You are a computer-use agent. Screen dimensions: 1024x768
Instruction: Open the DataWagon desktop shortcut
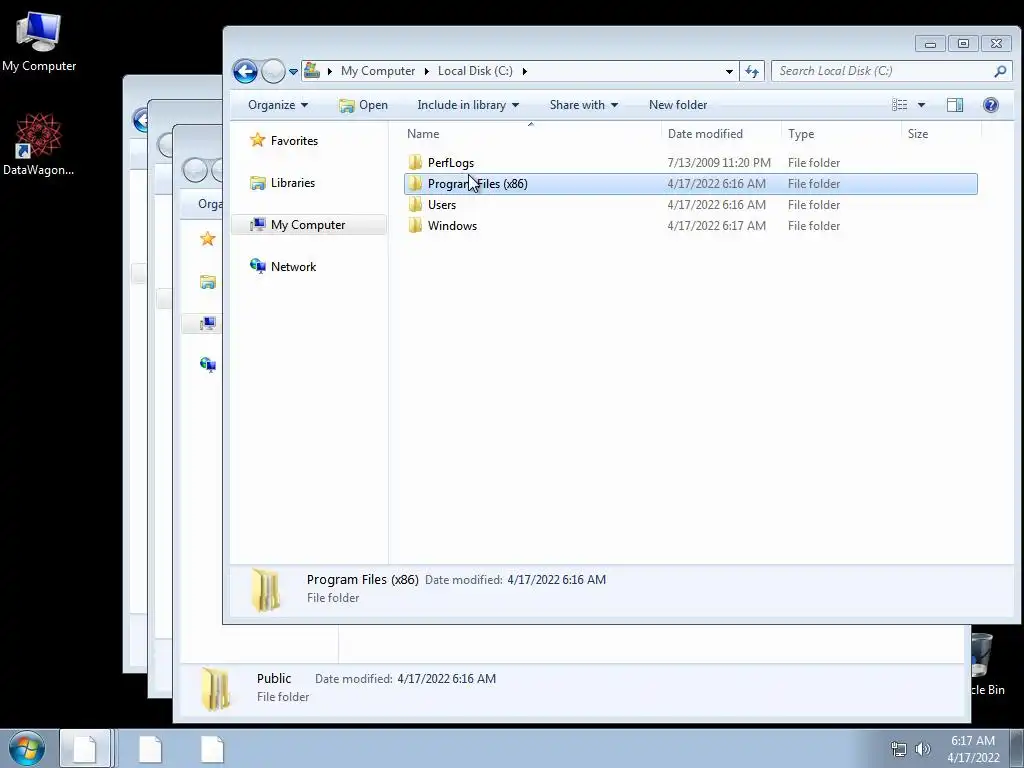point(39,144)
